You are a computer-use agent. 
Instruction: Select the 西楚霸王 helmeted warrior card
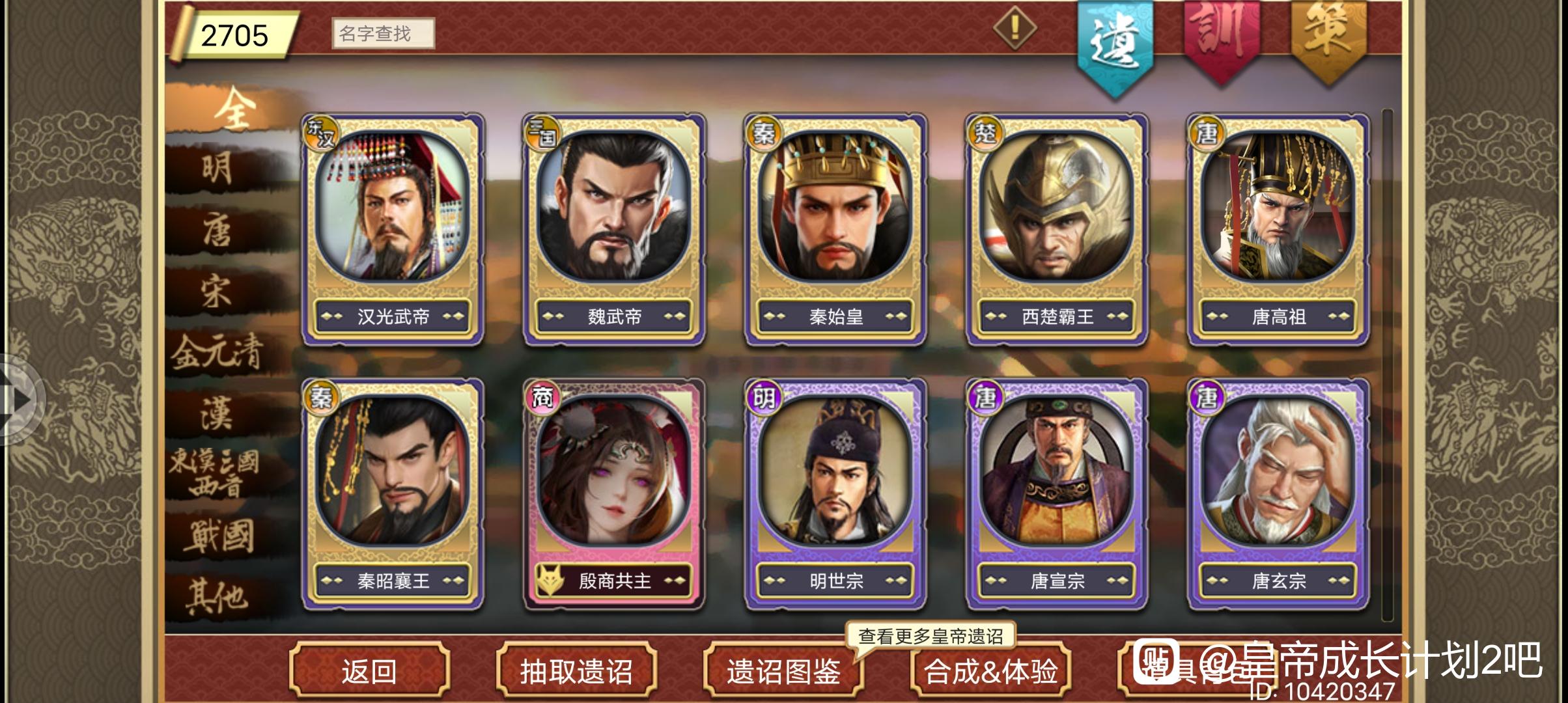[x=1057, y=230]
